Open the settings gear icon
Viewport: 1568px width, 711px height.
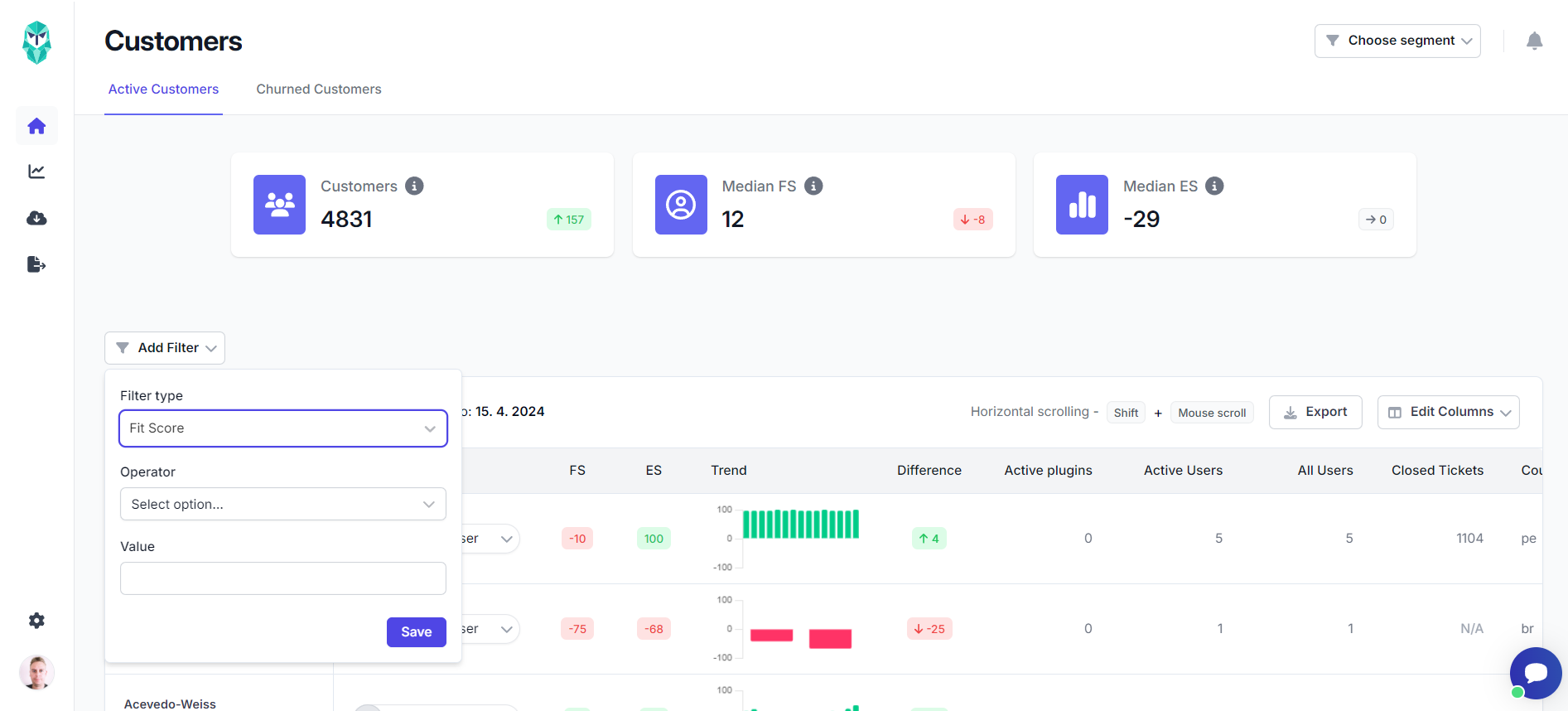(x=36, y=621)
